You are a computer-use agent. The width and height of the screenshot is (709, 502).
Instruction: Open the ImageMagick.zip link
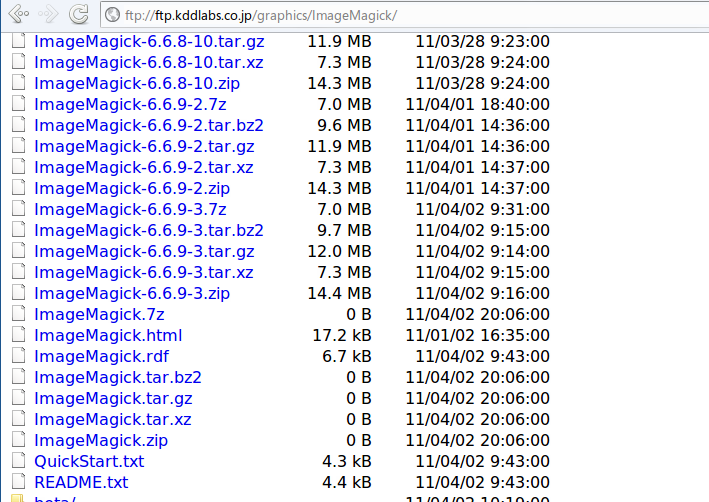click(x=101, y=441)
